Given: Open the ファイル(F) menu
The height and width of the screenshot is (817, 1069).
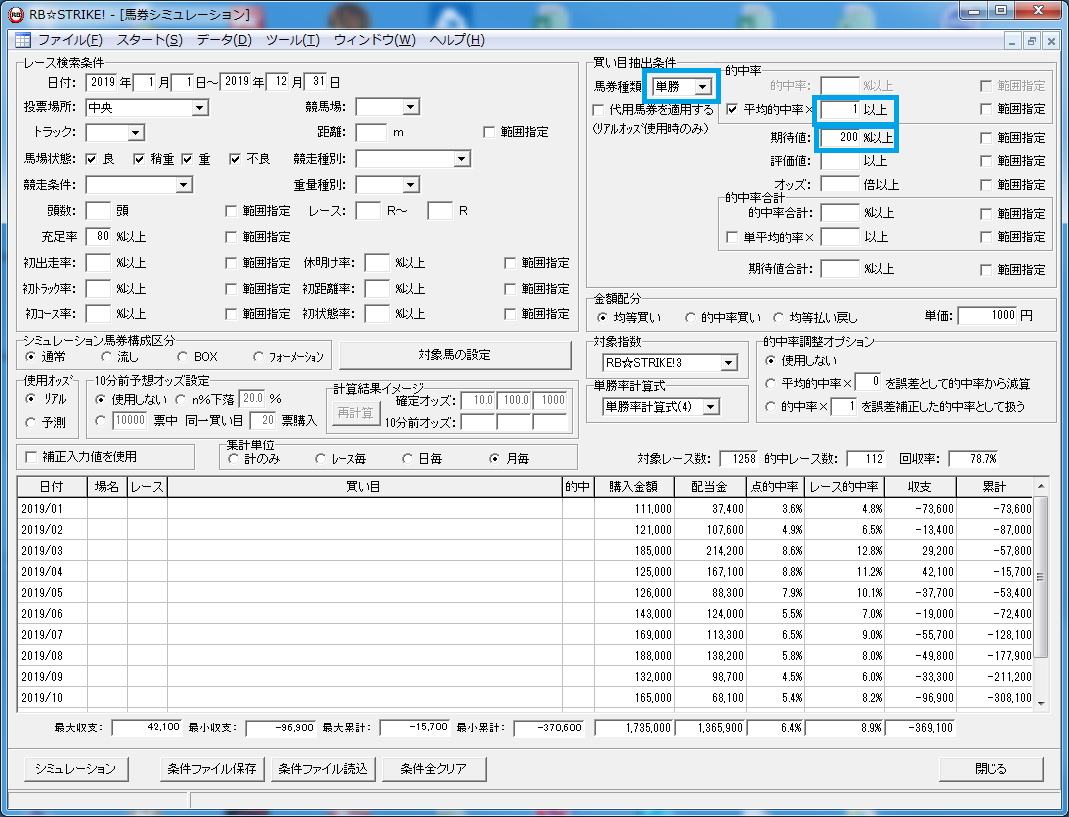Looking at the screenshot, I should [x=70, y=40].
